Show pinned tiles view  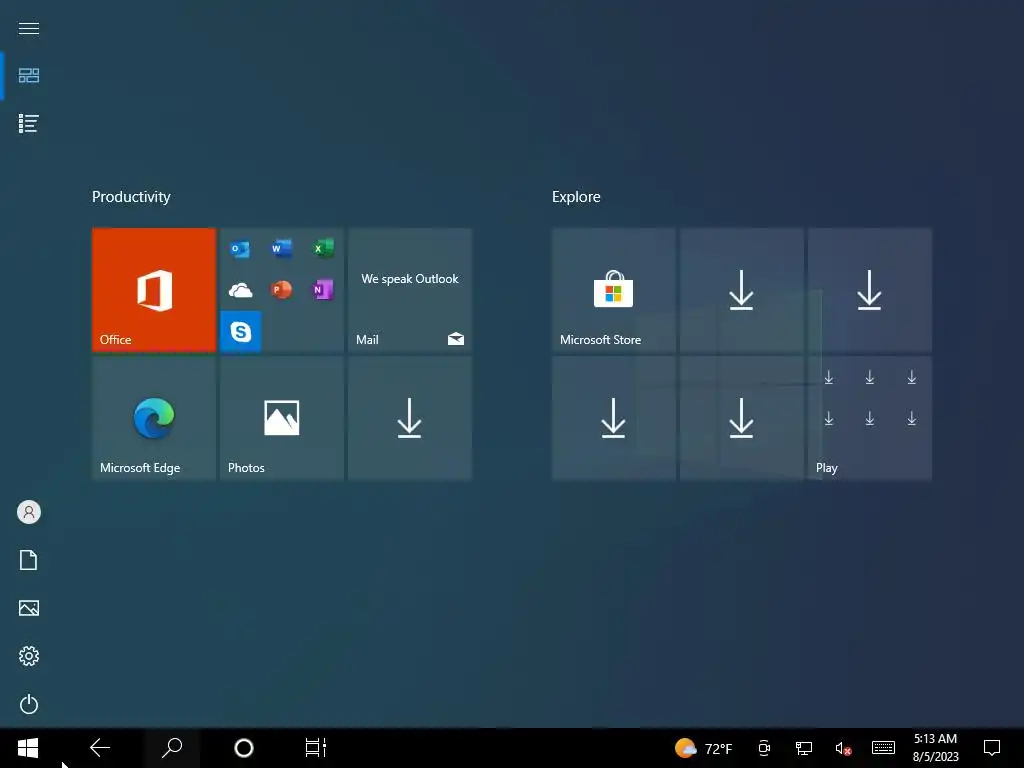coord(29,76)
